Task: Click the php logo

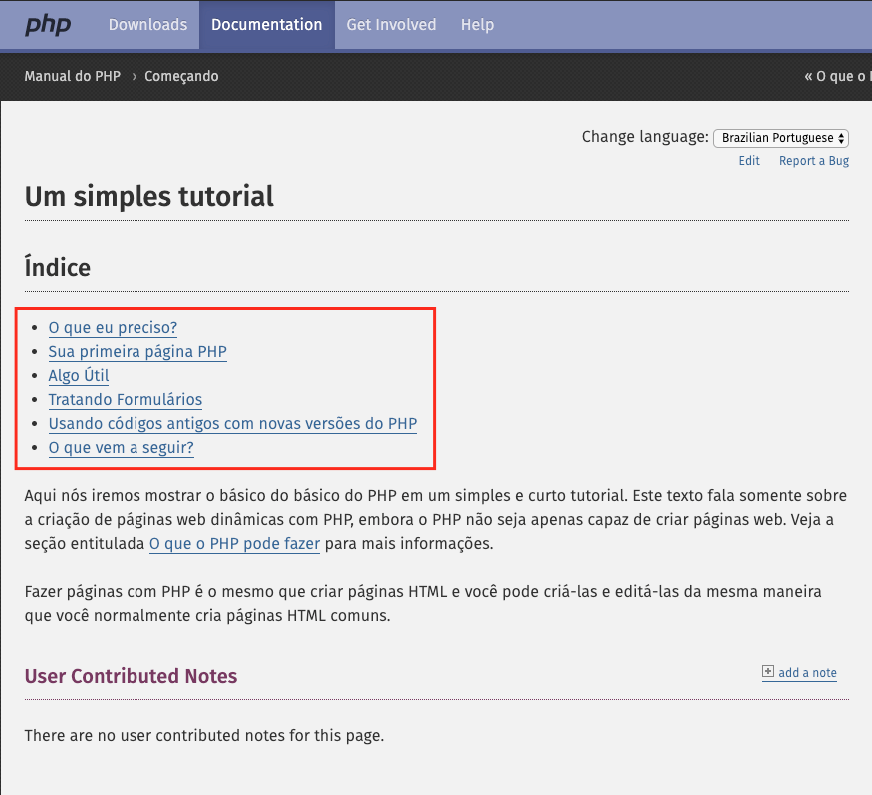Action: tap(48, 25)
